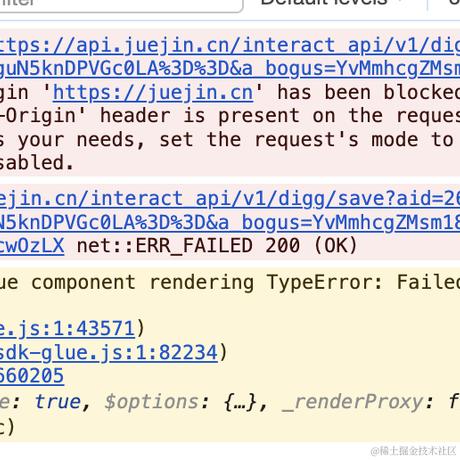Click the small arrow beside Default levels
This screenshot has height=460, width=460.
[x=403, y=3]
